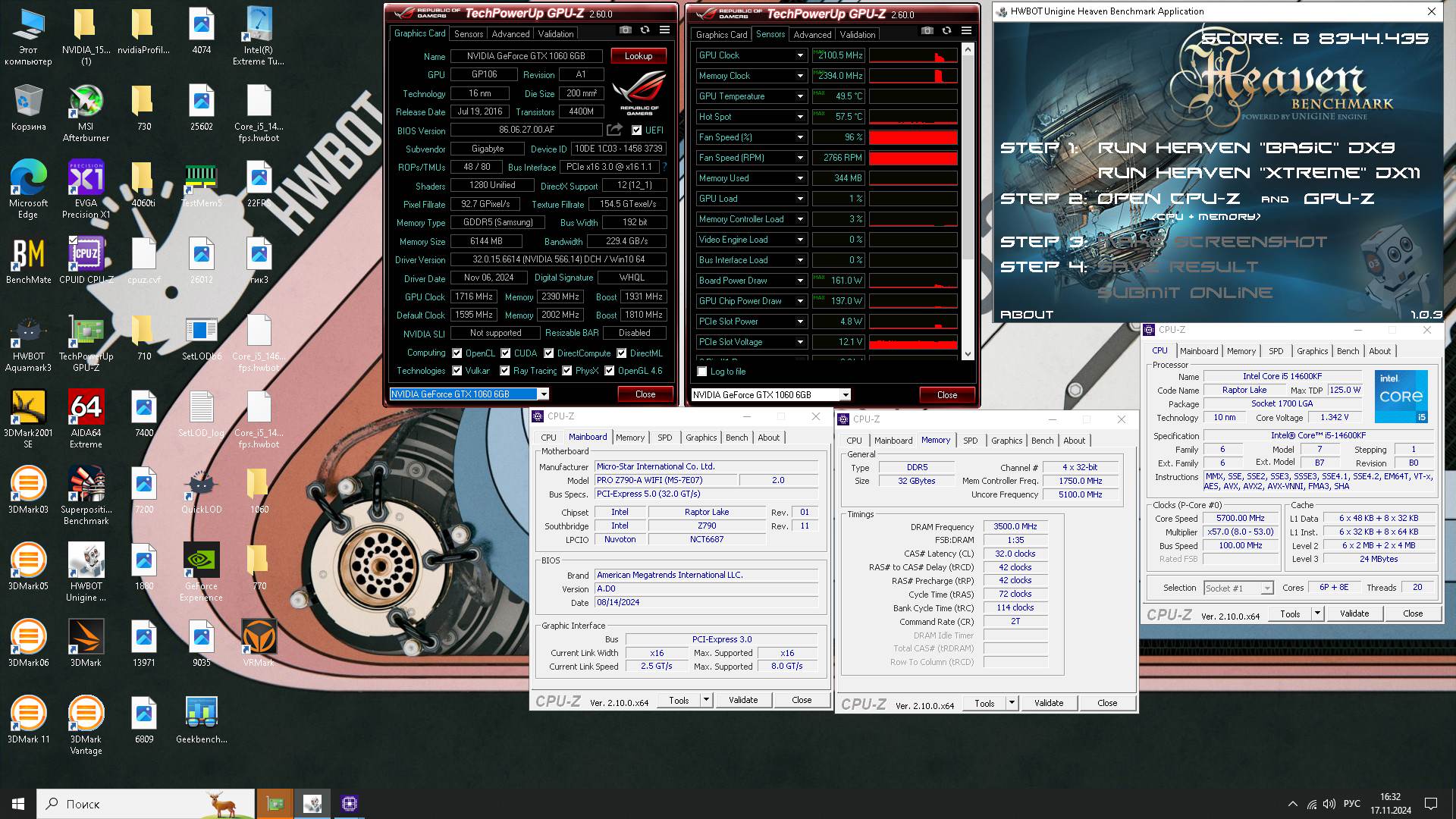
Task: Expand Board Power Draw sensor dropdown
Action: tap(800, 281)
